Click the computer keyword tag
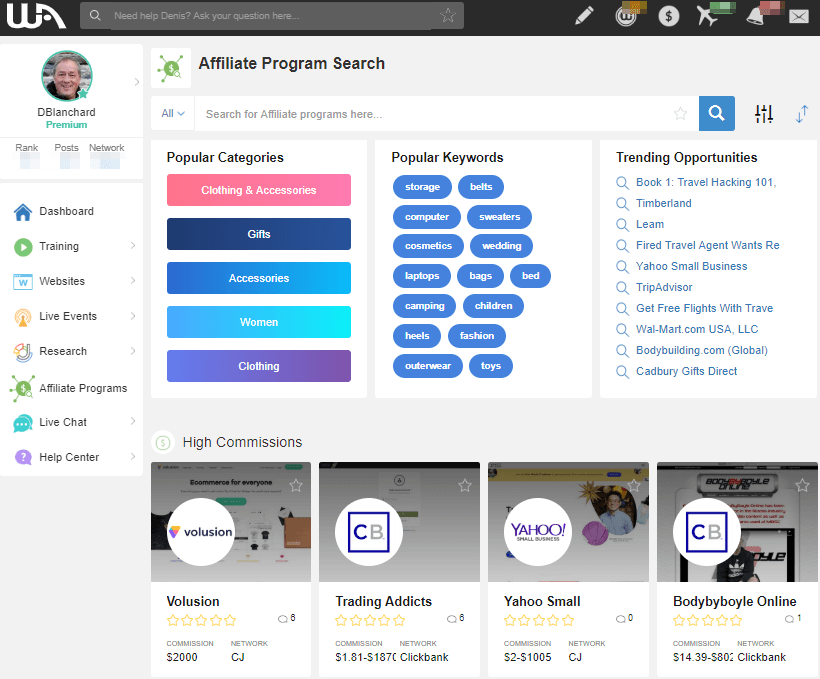 point(427,217)
